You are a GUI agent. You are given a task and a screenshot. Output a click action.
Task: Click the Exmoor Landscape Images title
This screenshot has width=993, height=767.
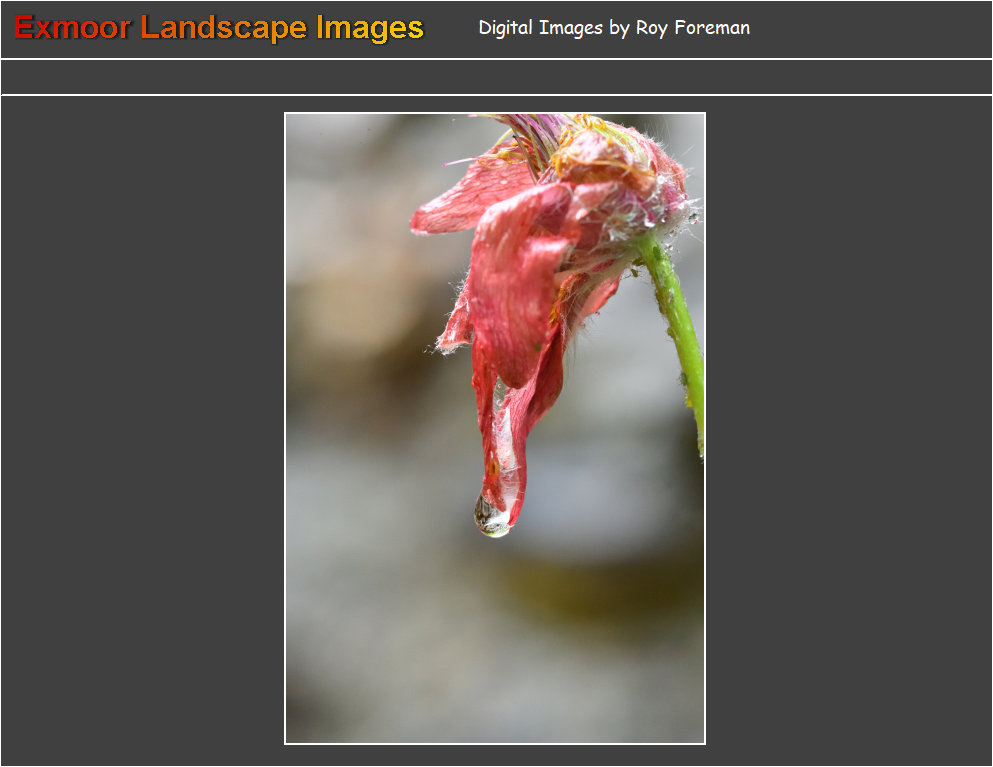[x=219, y=28]
